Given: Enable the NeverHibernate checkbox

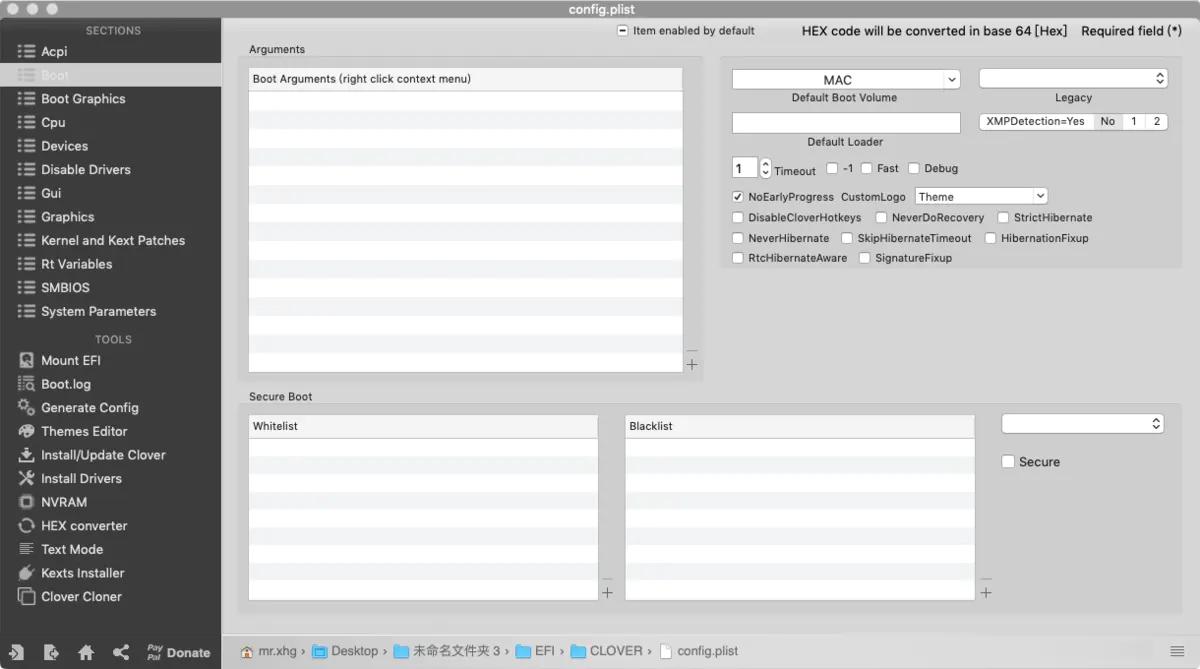Looking at the screenshot, I should pos(737,238).
